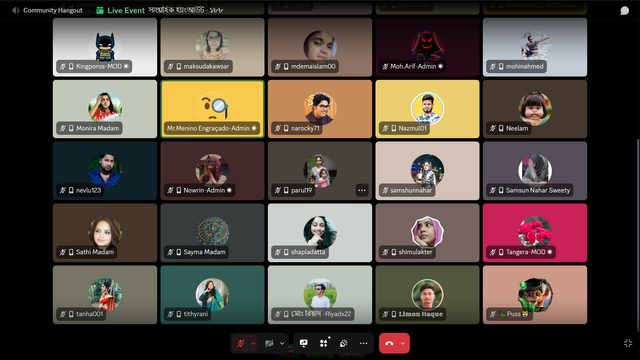Screen dimensions: 640x360
Task: Focus the Kingporos-MOD video tile
Action: 105,47
